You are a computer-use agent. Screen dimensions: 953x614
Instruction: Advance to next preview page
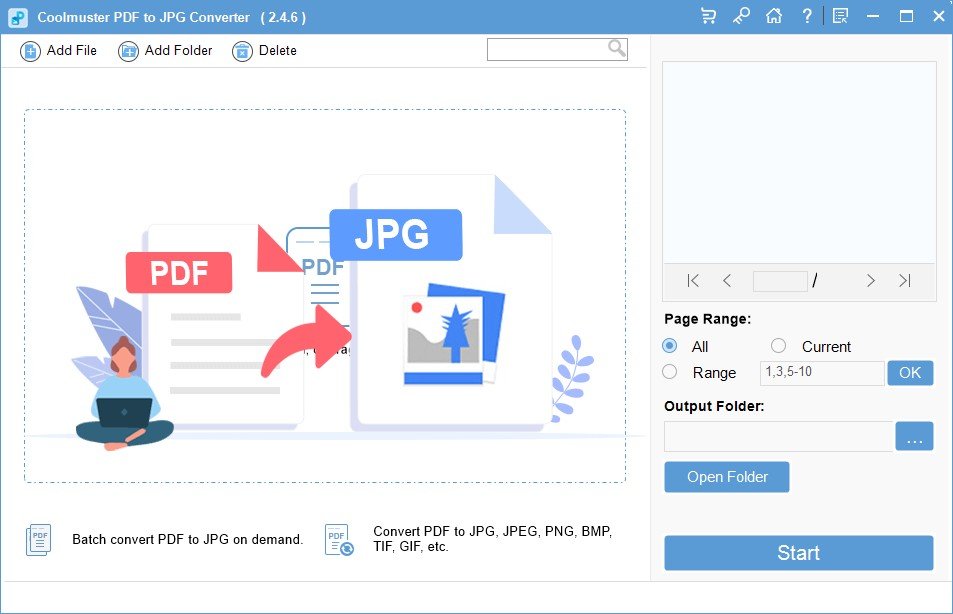click(x=870, y=281)
